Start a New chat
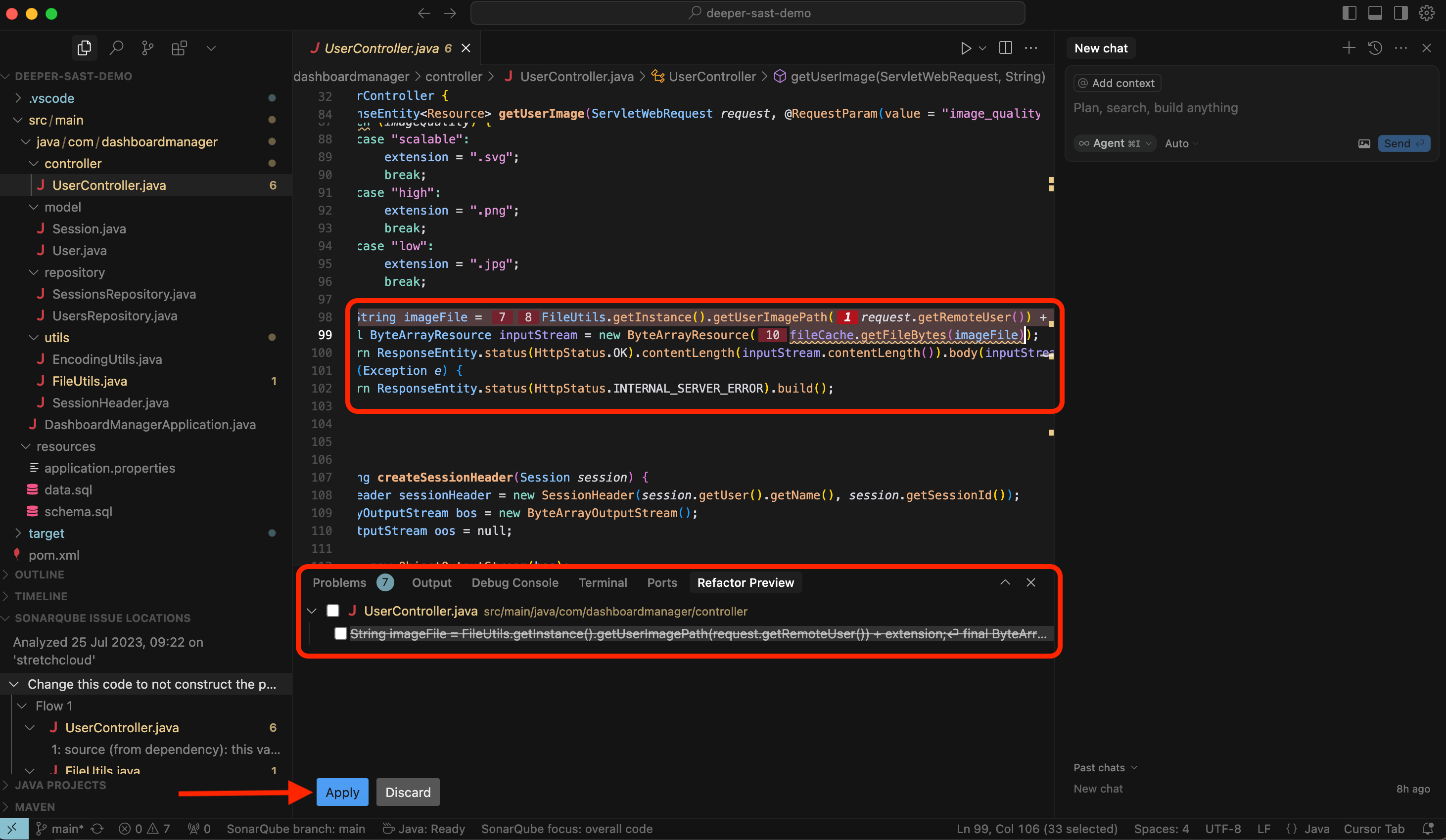Viewport: 1446px width, 840px height. pyautogui.click(x=1100, y=48)
